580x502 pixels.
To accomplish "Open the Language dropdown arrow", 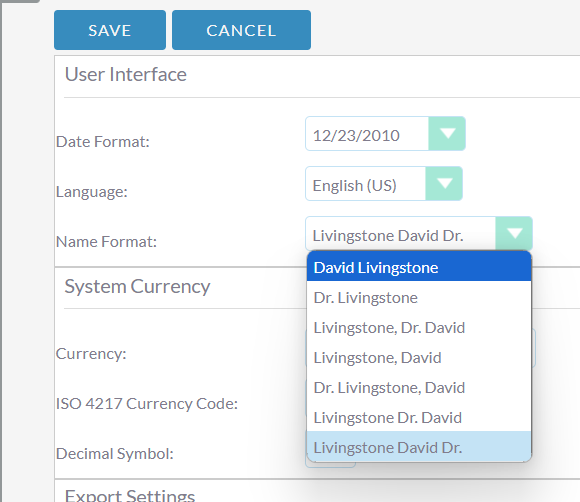I will point(444,183).
